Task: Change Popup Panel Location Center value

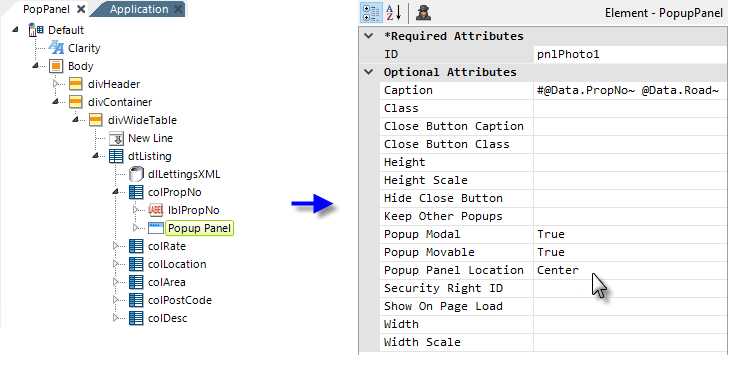Action: pyautogui.click(x=630, y=270)
